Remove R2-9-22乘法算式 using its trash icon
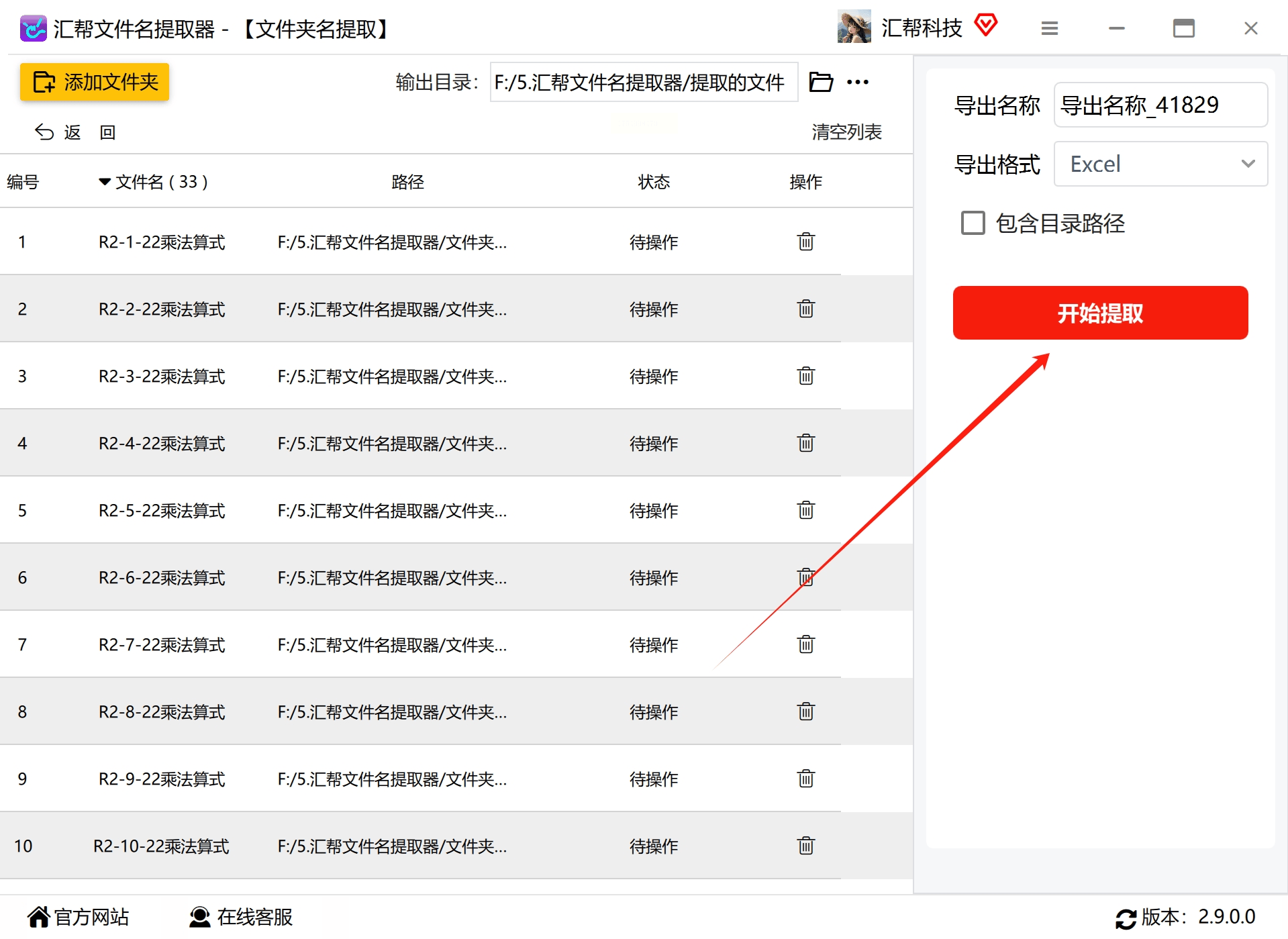Image resolution: width=1288 pixels, height=939 pixels. (805, 779)
